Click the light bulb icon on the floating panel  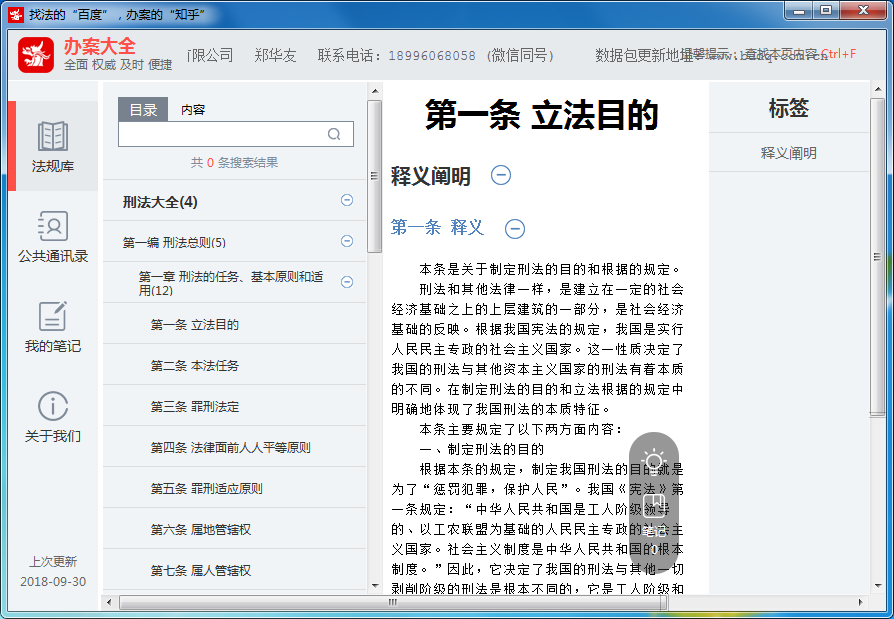point(654,461)
